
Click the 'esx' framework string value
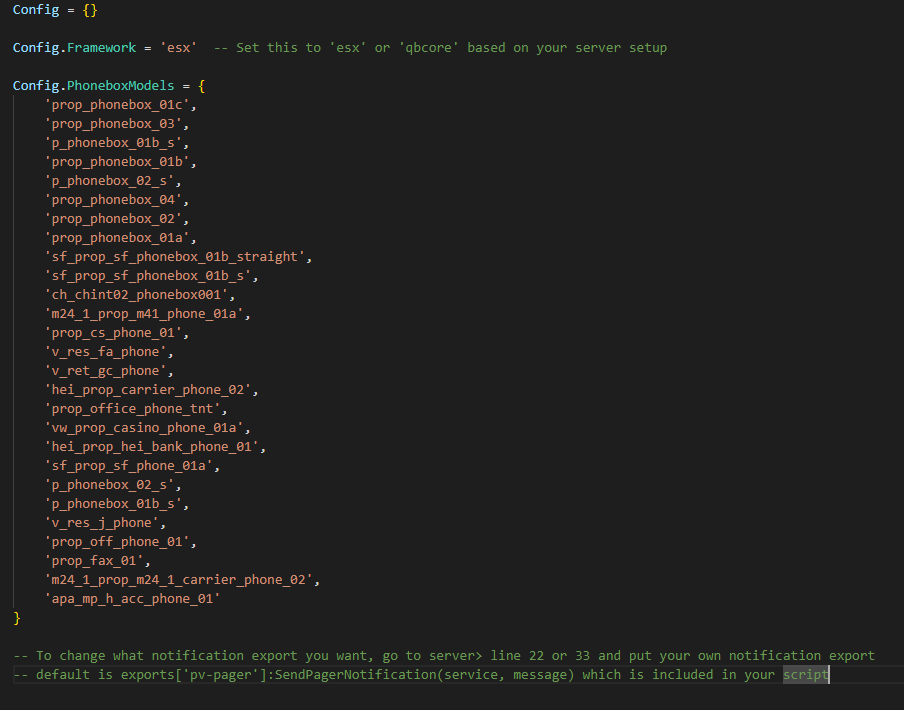coord(179,48)
